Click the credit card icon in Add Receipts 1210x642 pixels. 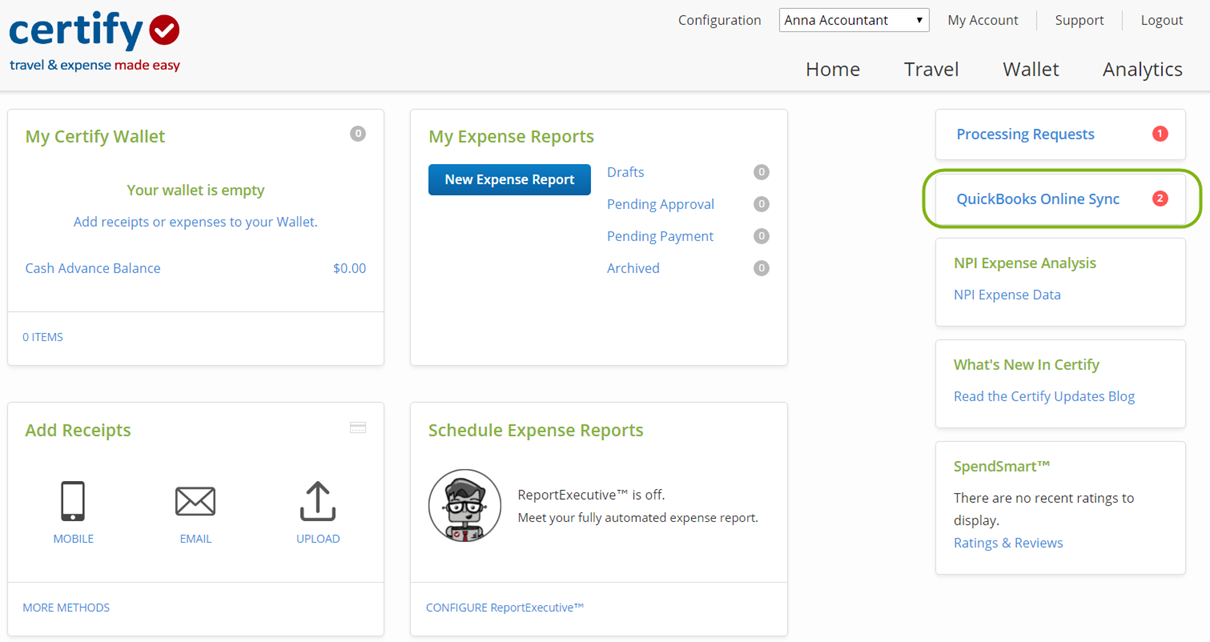coord(357,426)
